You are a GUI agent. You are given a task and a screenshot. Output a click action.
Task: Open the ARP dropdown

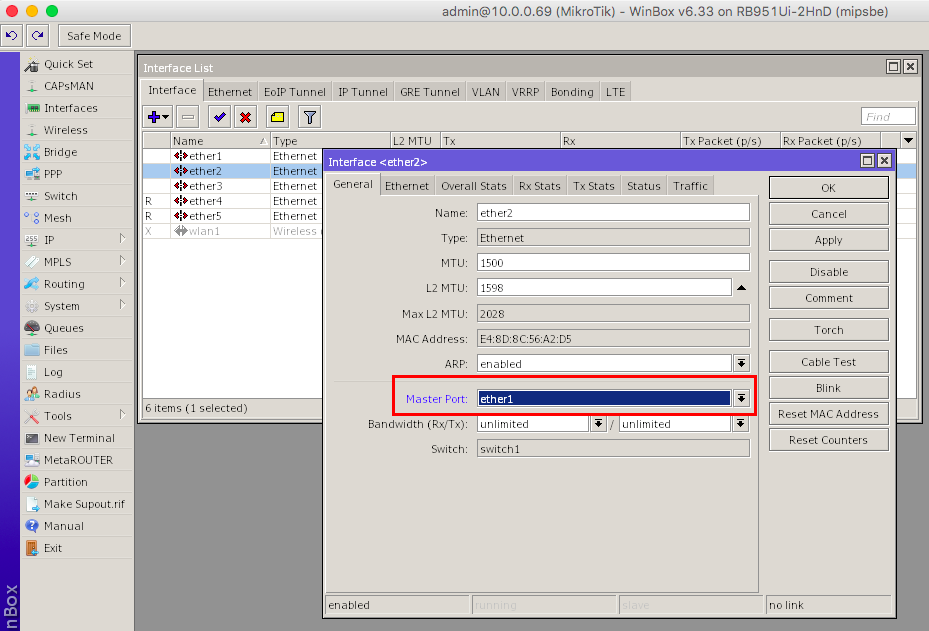coord(741,363)
